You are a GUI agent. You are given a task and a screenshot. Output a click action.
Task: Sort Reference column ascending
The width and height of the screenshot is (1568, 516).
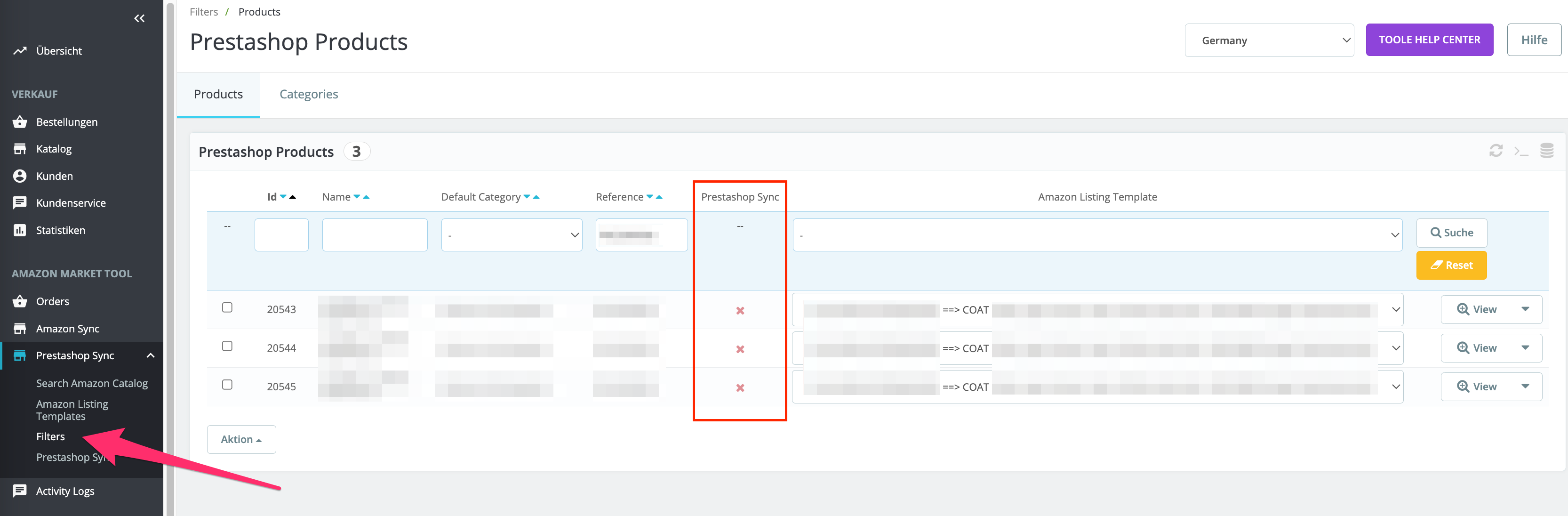click(x=659, y=197)
